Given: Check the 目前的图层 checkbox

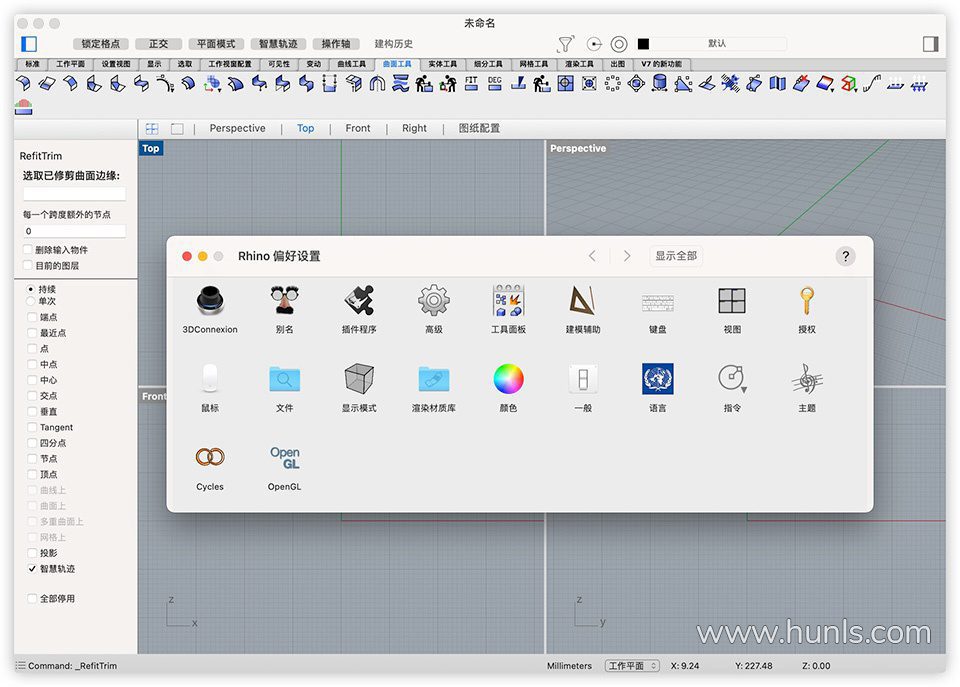Looking at the screenshot, I should click(27, 265).
